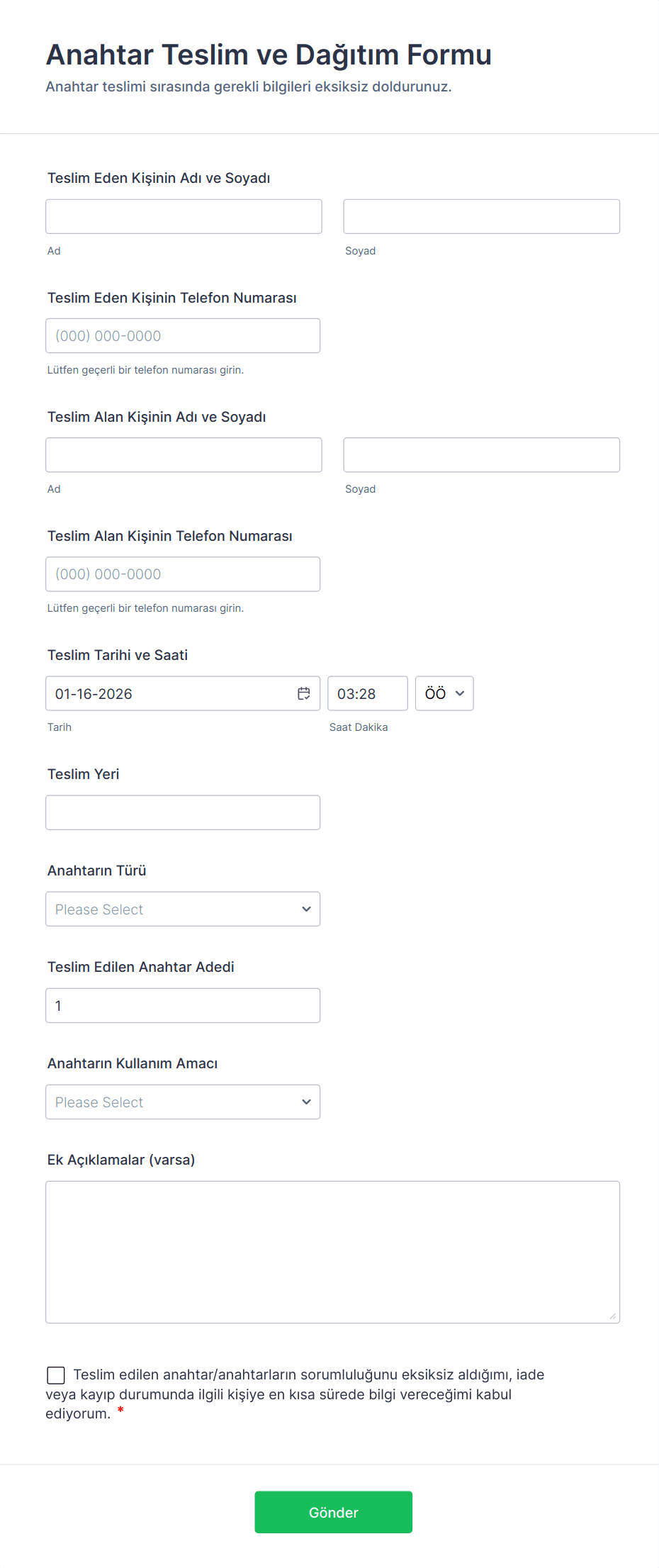Click the Saat Dakika time field
The image size is (659, 1568).
pos(367,693)
